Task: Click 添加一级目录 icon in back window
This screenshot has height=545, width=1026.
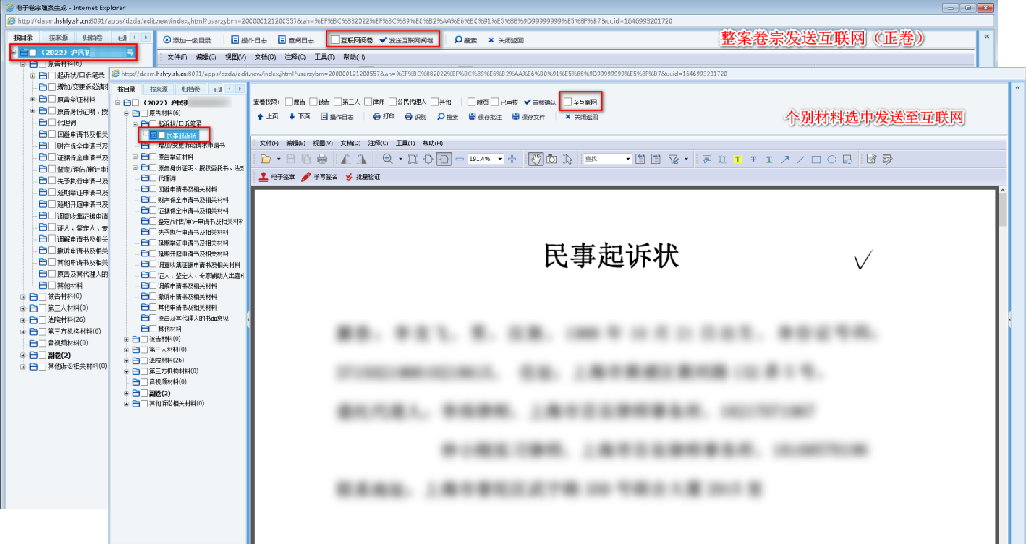Action: click(x=167, y=40)
